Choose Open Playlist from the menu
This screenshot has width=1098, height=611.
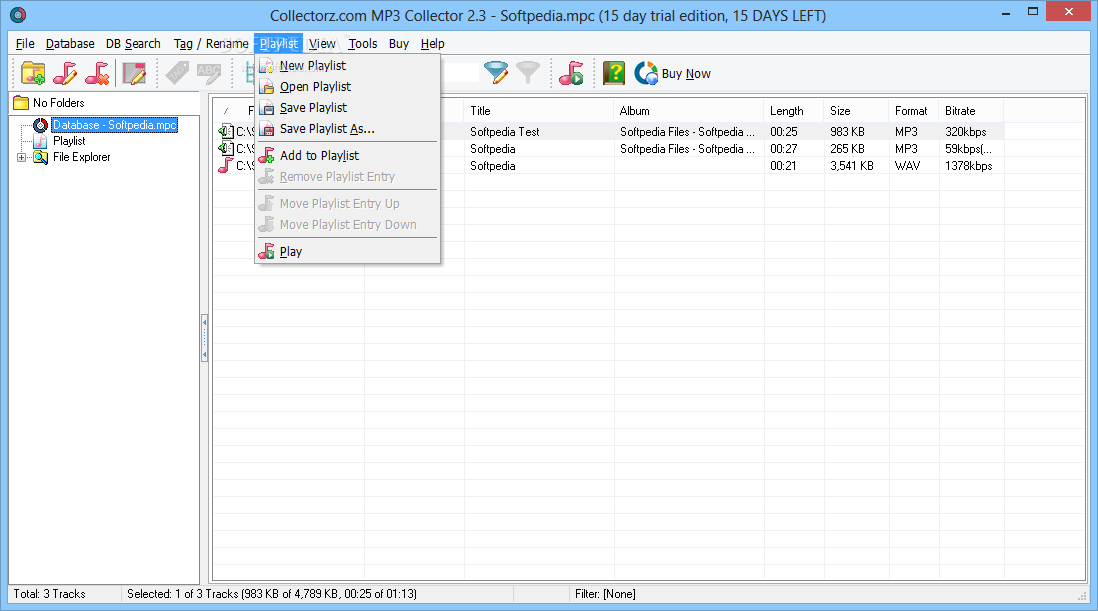[347, 87]
